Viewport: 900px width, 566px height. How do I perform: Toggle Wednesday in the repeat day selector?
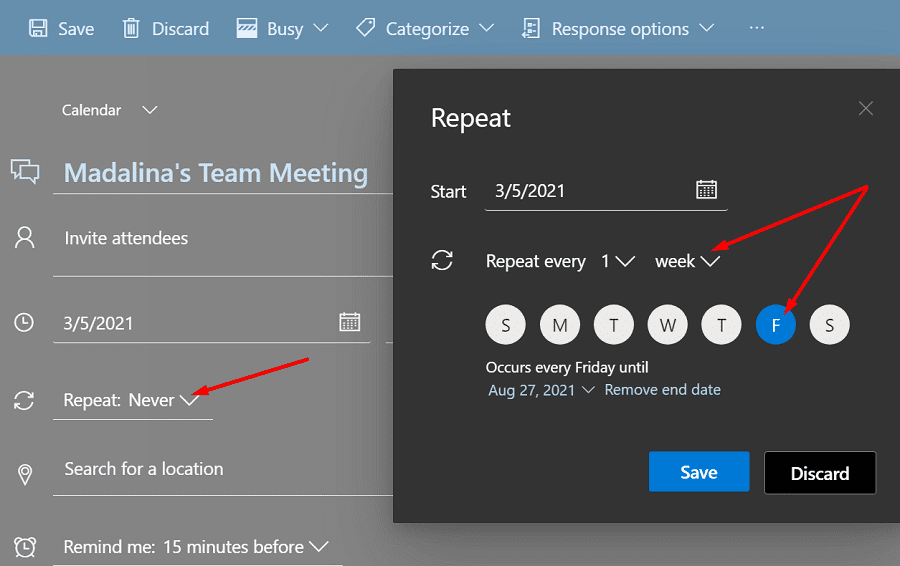668,325
